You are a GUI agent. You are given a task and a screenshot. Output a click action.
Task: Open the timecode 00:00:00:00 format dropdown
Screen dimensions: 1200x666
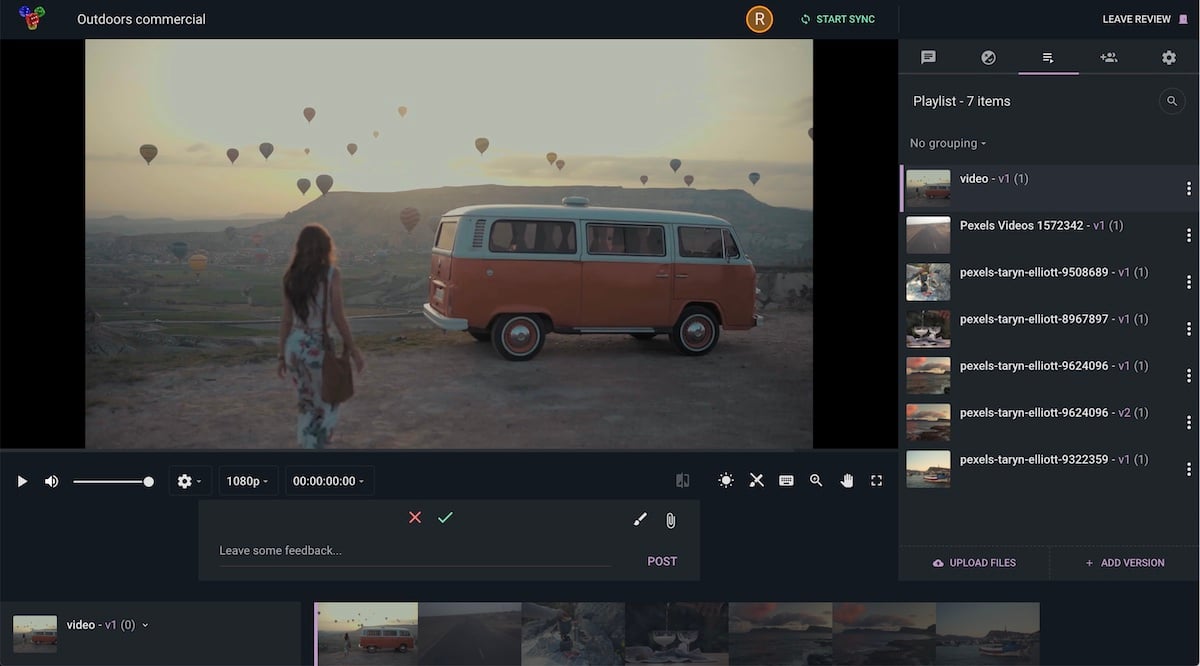pos(329,481)
